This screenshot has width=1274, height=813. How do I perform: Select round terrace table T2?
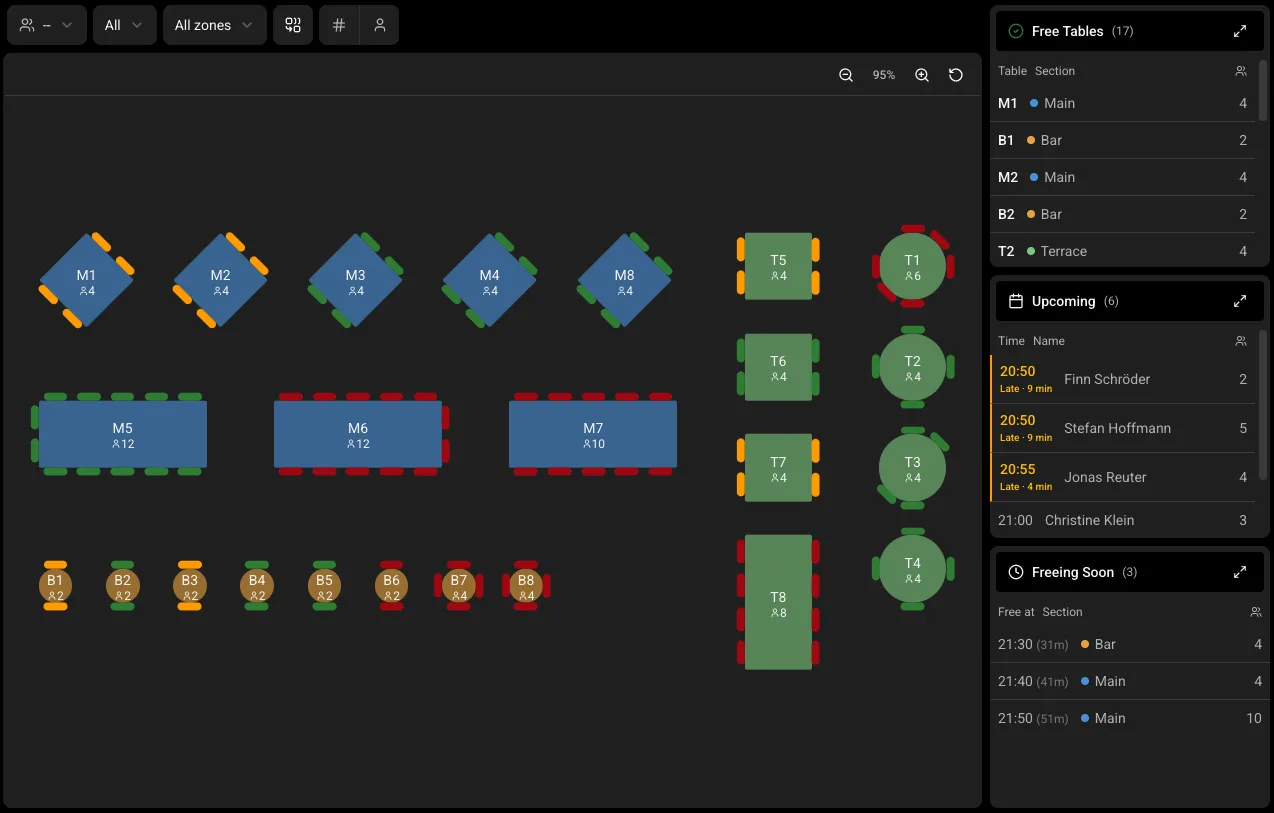[x=912, y=367]
